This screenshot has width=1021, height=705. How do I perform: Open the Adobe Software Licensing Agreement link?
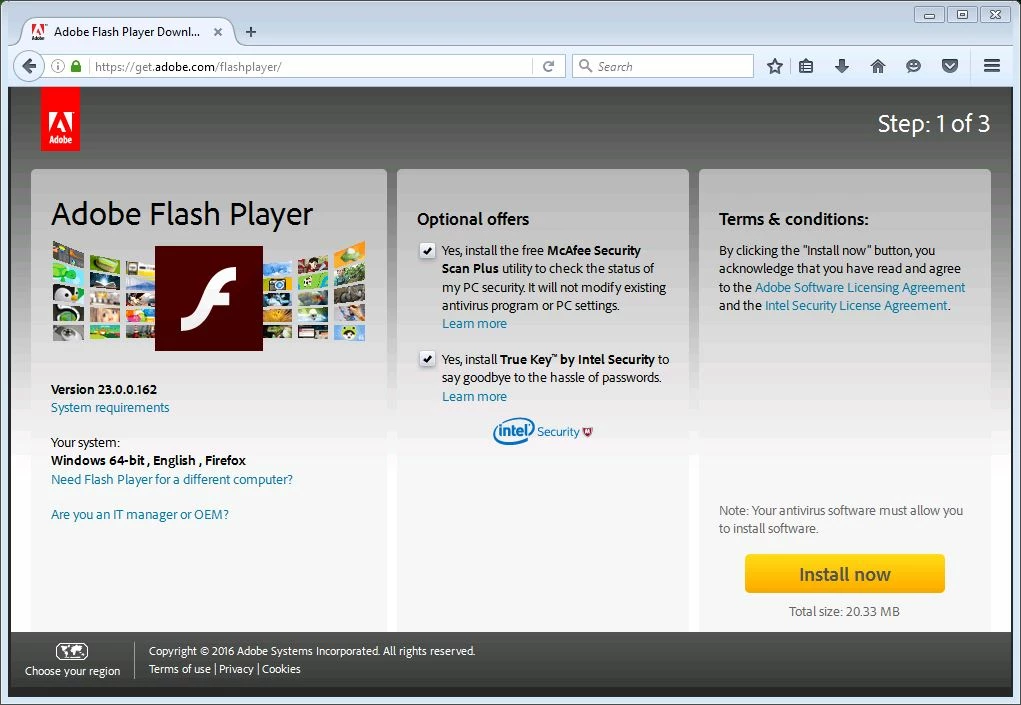click(860, 287)
